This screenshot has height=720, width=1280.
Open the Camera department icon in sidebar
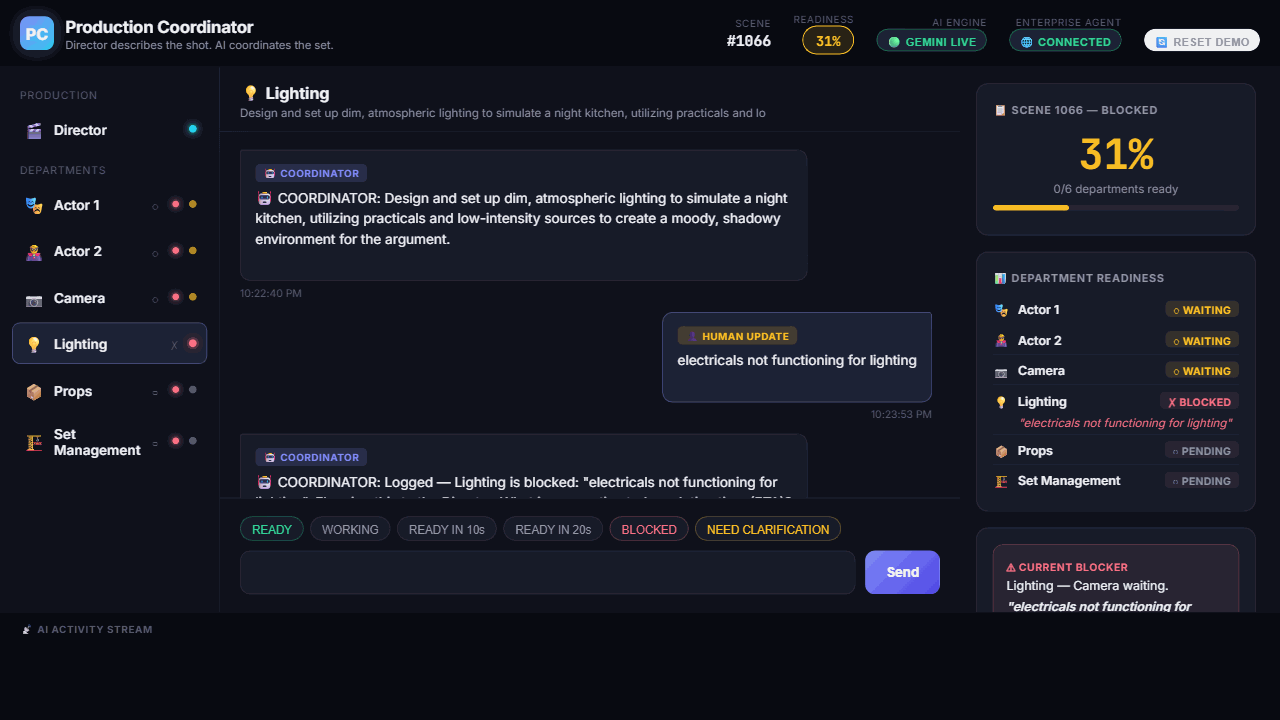click(x=34, y=298)
